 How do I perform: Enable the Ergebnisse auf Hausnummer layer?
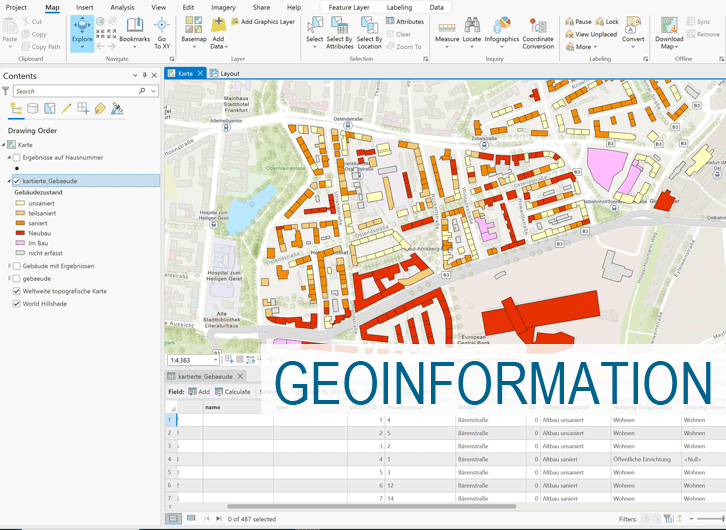pos(17,157)
